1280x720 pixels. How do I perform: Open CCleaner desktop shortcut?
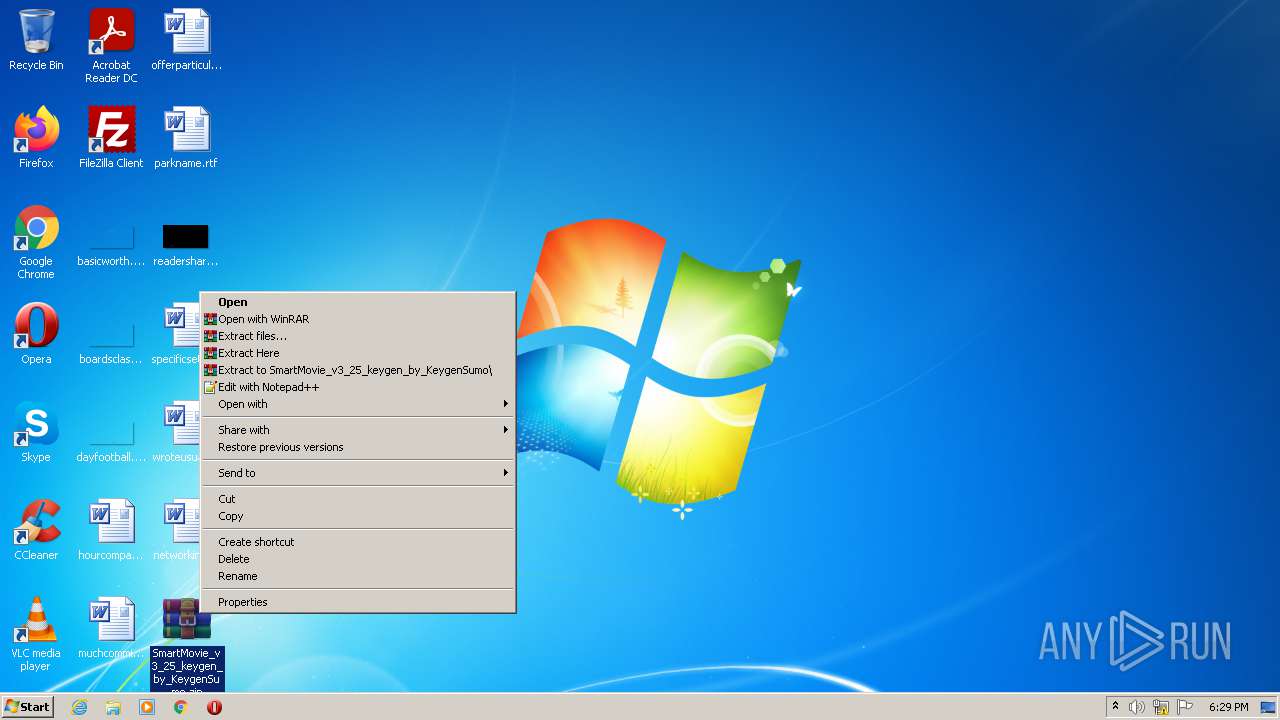point(36,530)
